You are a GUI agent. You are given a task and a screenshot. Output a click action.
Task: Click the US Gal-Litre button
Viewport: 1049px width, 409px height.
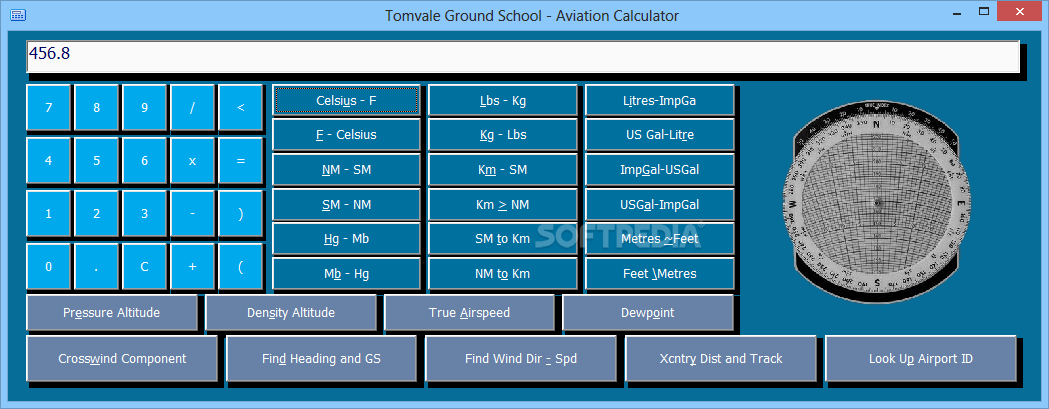[660, 135]
